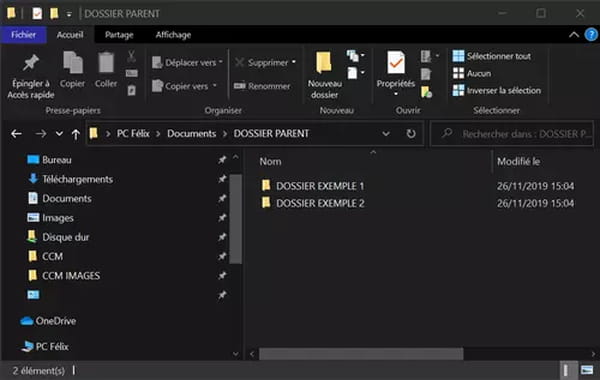Viewport: 600px width, 380px height.
Task: Click the Coller clipboard icon
Action: pos(106,62)
